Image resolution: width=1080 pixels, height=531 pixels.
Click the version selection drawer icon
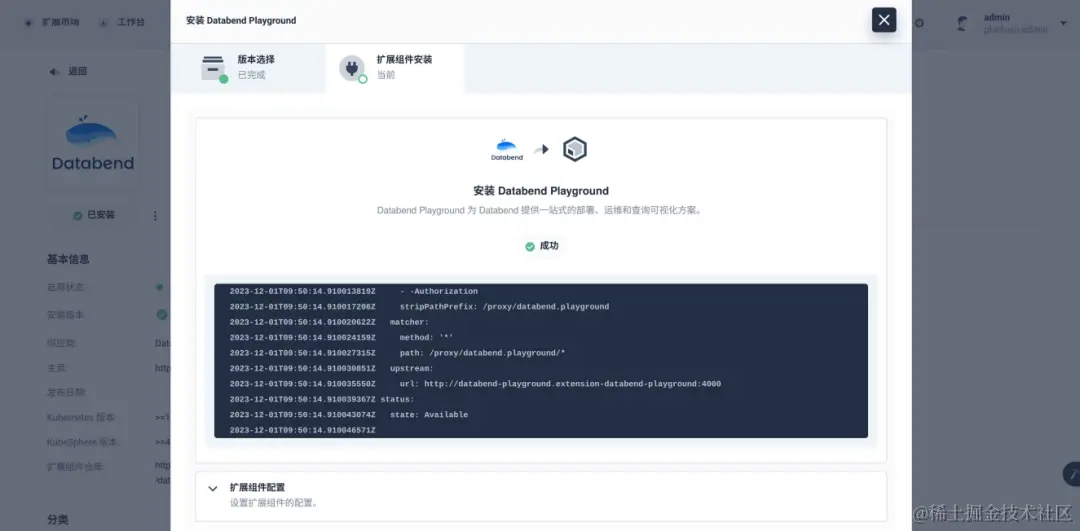pos(214,67)
